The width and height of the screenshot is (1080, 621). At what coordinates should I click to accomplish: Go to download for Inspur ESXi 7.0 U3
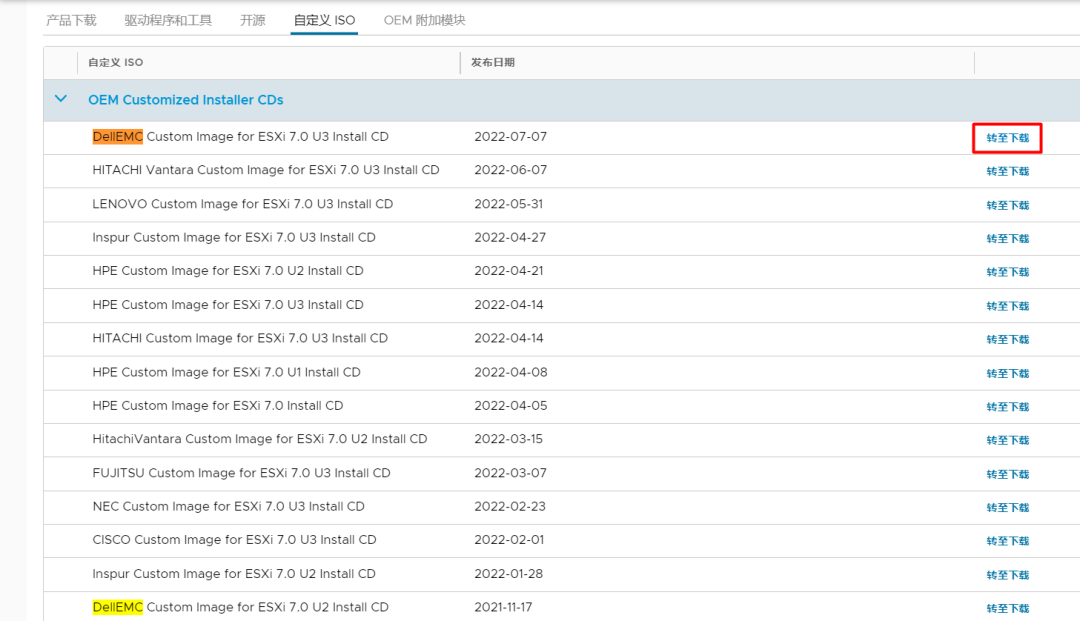(1007, 238)
